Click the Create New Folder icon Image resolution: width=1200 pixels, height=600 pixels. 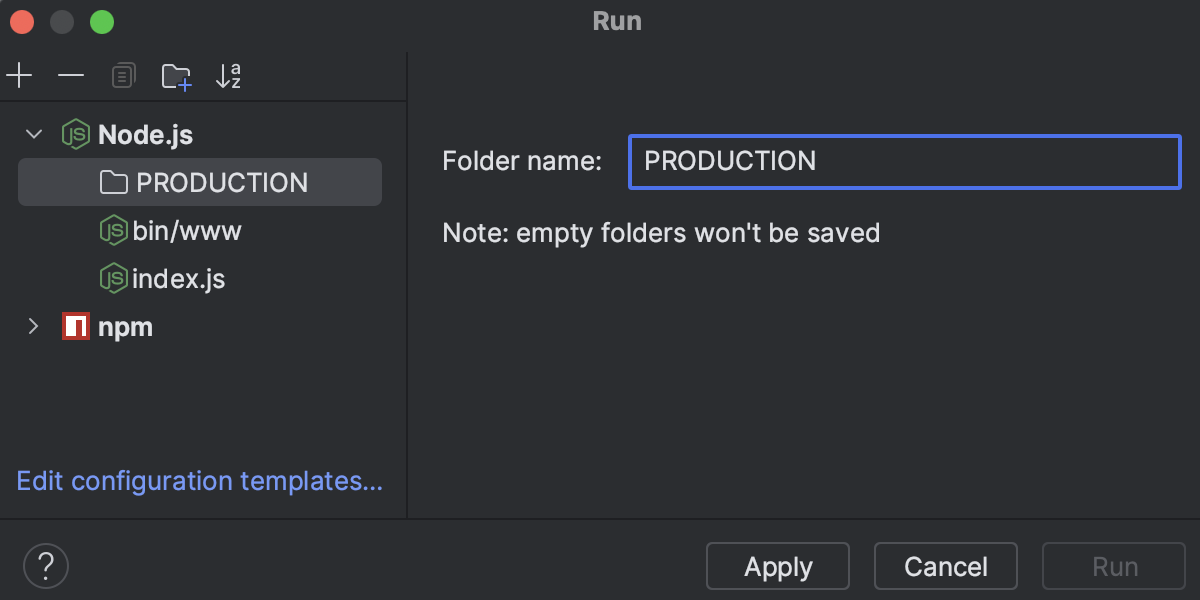[x=176, y=76]
